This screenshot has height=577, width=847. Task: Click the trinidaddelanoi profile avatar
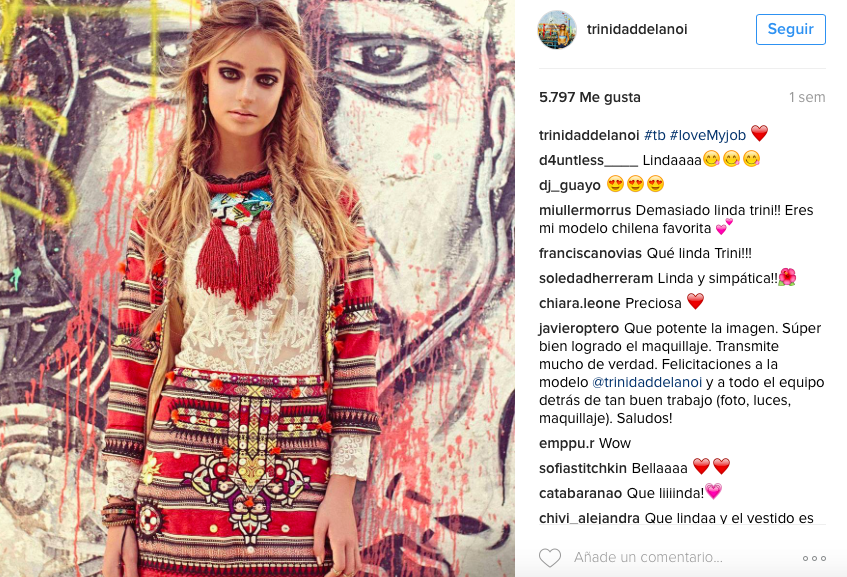coord(557,29)
